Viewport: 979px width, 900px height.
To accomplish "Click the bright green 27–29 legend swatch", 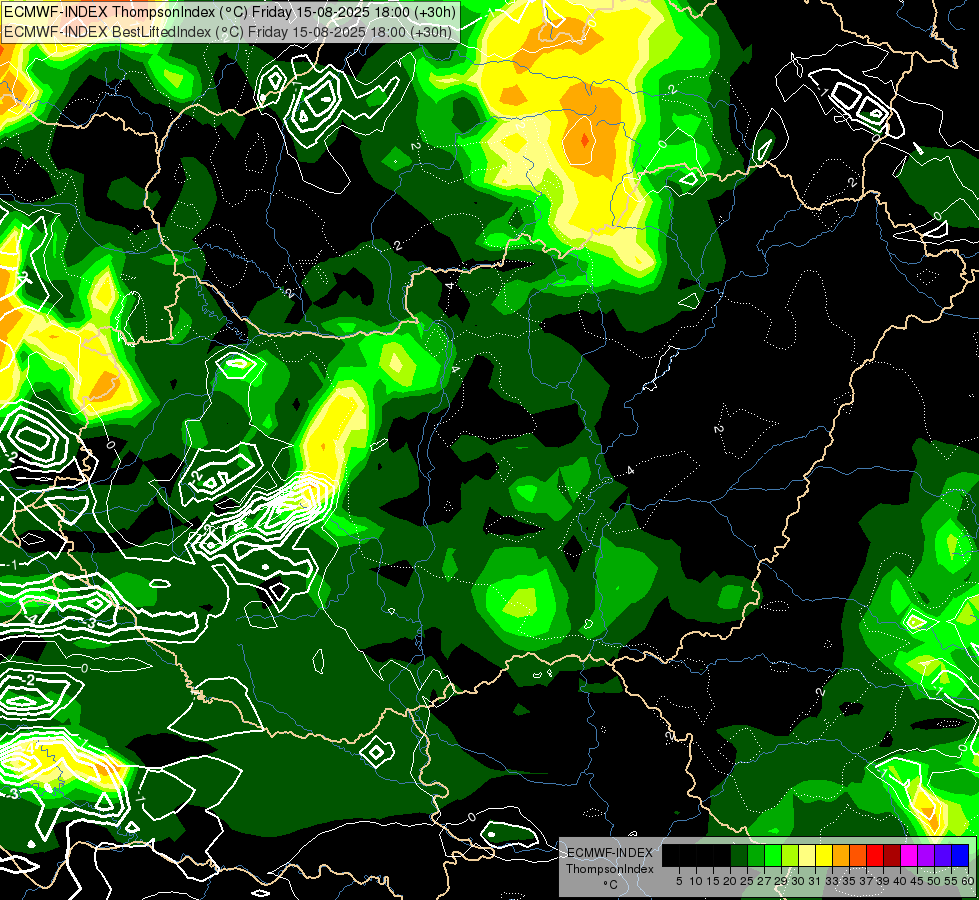I will [x=773, y=855].
